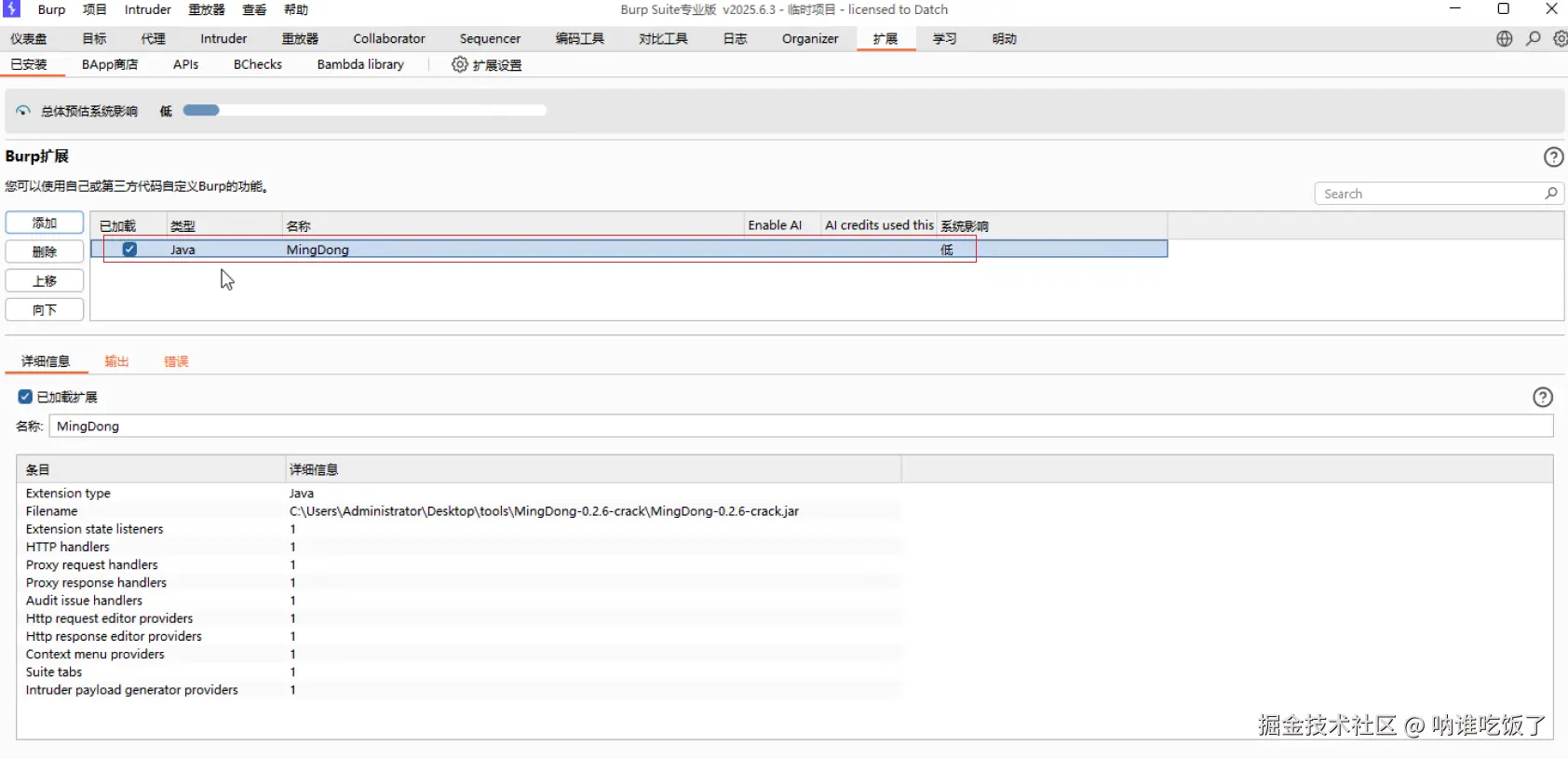Switch to the 代理 tab
This screenshot has height=759, width=1568.
[x=153, y=38]
